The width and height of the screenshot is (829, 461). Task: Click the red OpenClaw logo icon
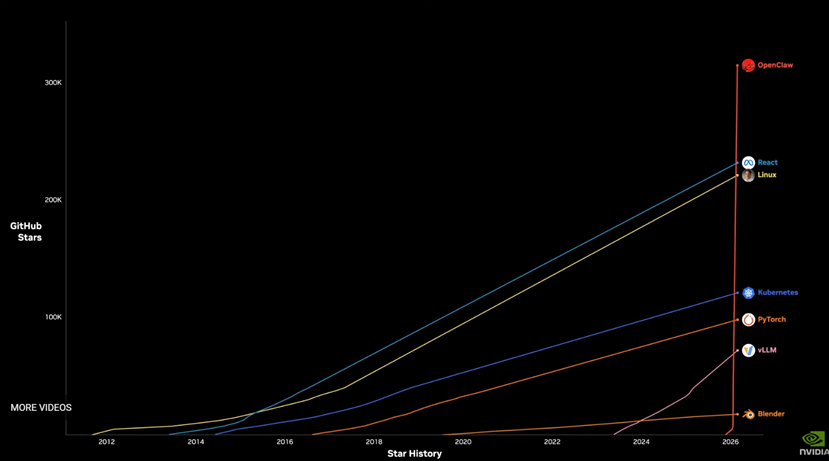click(748, 65)
